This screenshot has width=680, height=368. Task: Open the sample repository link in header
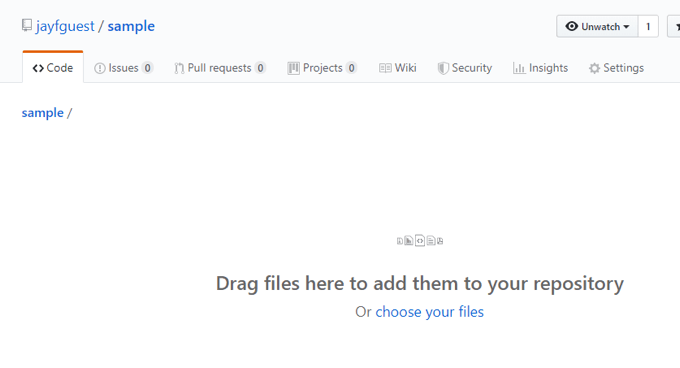(131, 26)
